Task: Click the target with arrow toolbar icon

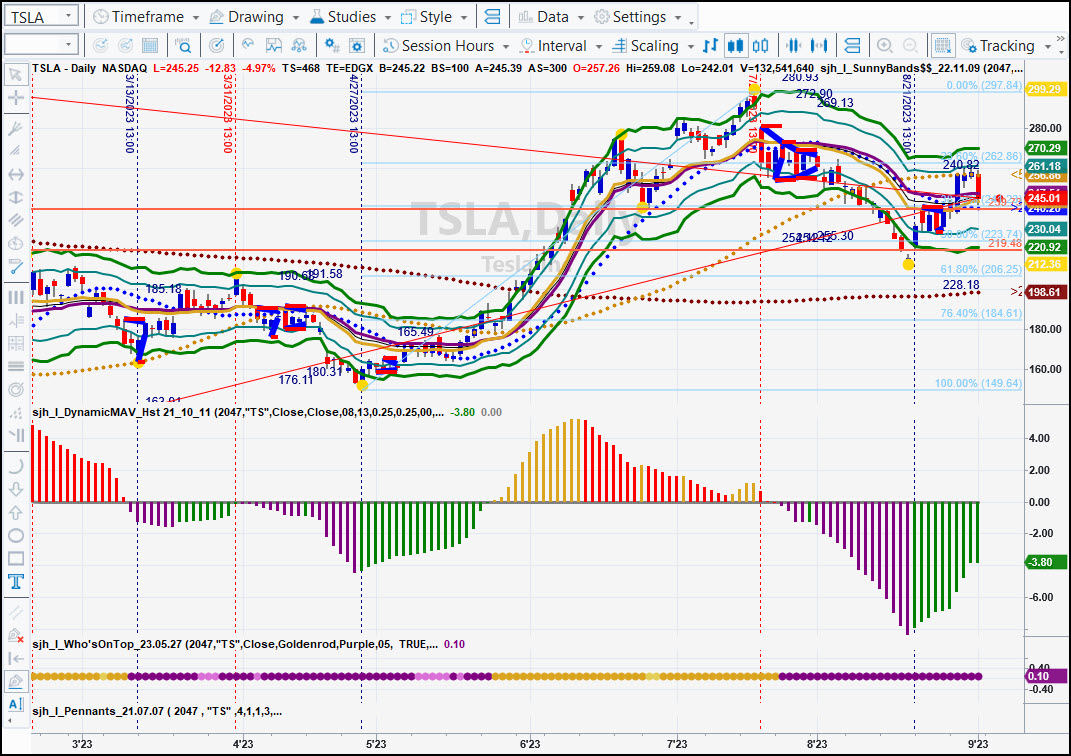Action: (x=217, y=46)
